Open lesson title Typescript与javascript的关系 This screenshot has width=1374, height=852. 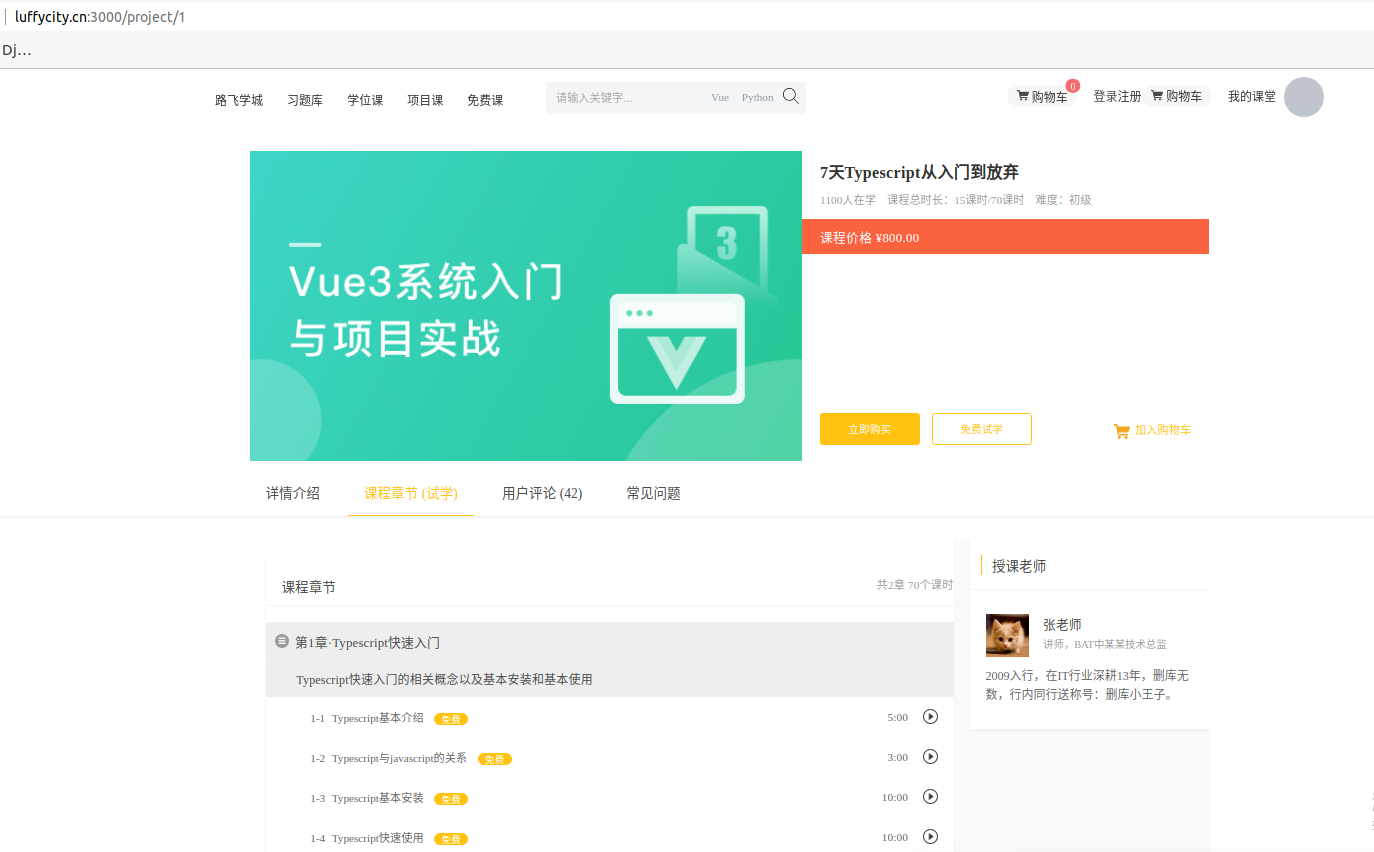click(400, 758)
